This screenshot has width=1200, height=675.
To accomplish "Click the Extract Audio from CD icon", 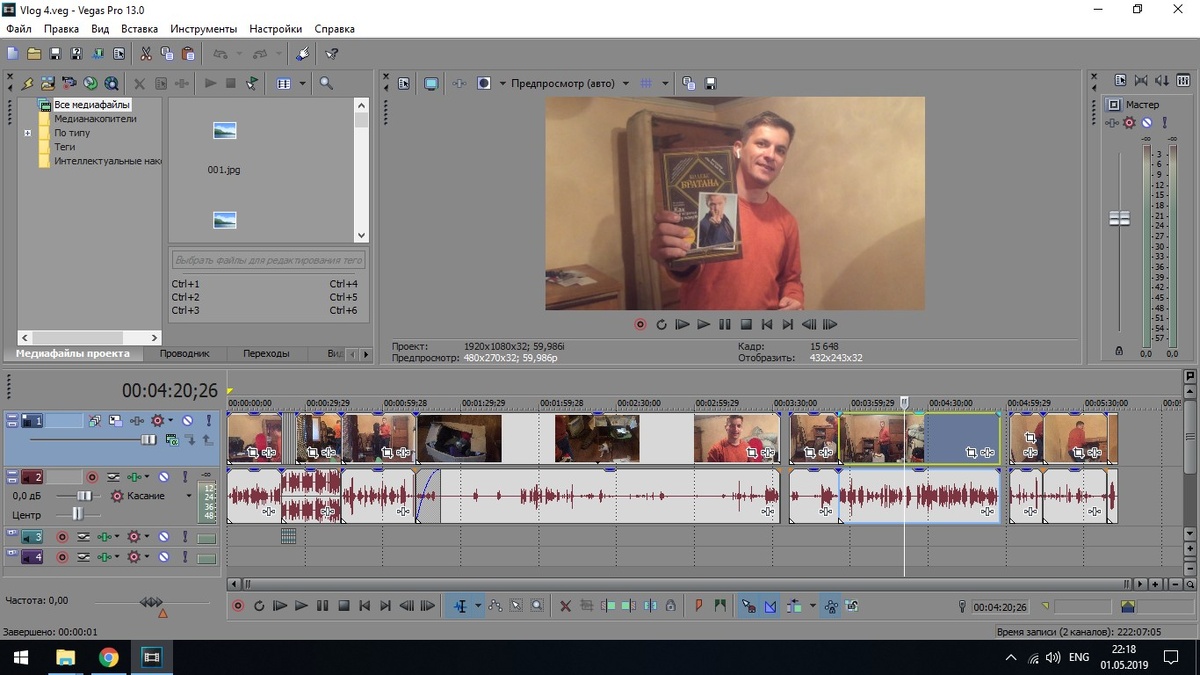I will (x=90, y=83).
